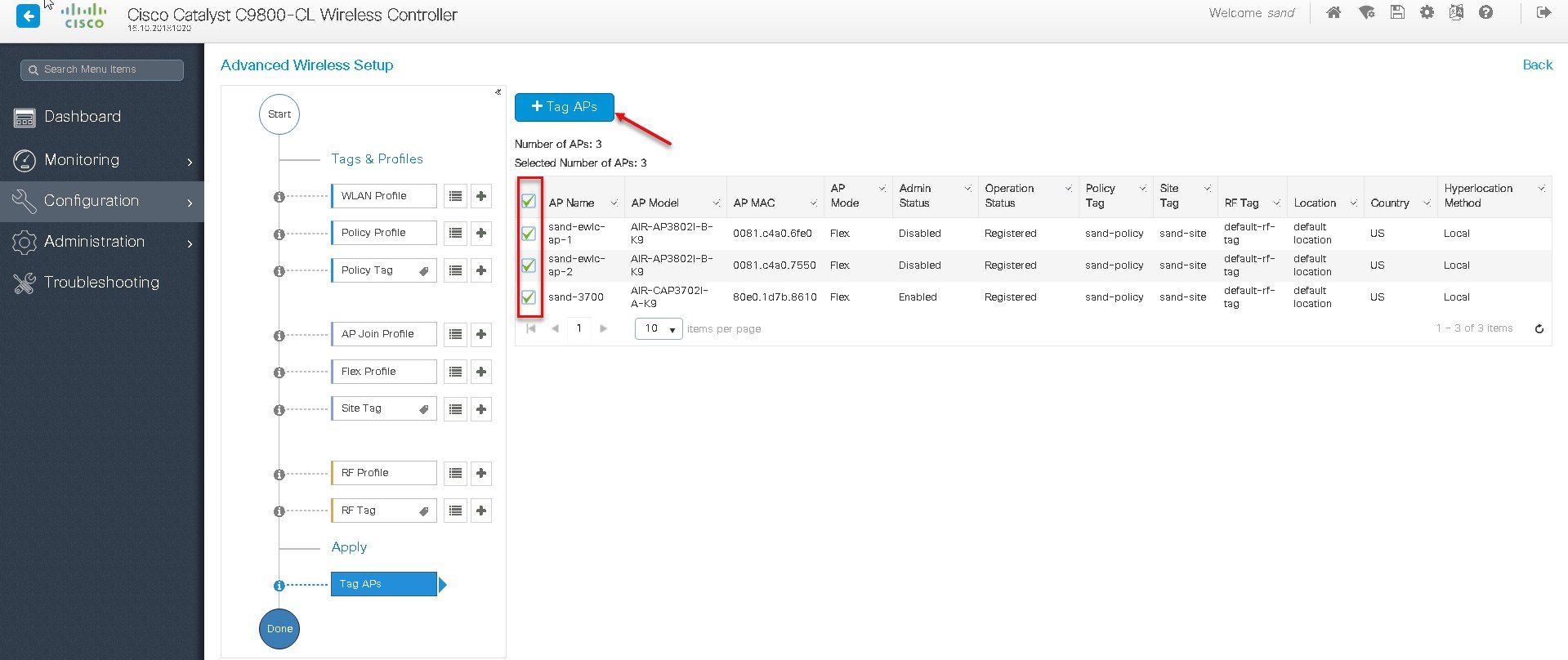Screen dimensions: 1568x660
Task: Uncheck the sand-3700 row checkbox
Action: (x=529, y=297)
